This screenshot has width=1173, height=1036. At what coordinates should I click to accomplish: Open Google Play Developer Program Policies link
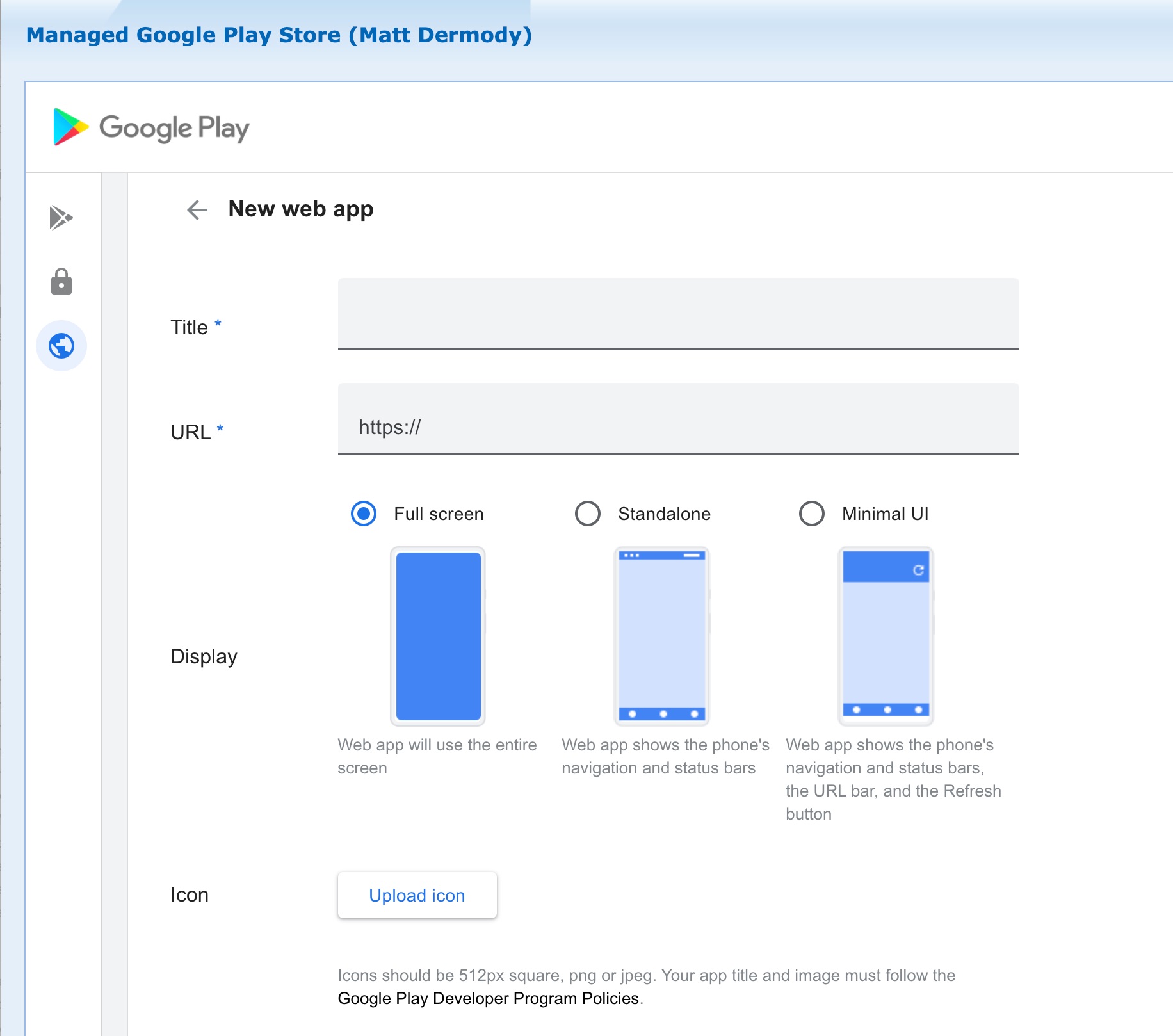pyautogui.click(x=488, y=998)
